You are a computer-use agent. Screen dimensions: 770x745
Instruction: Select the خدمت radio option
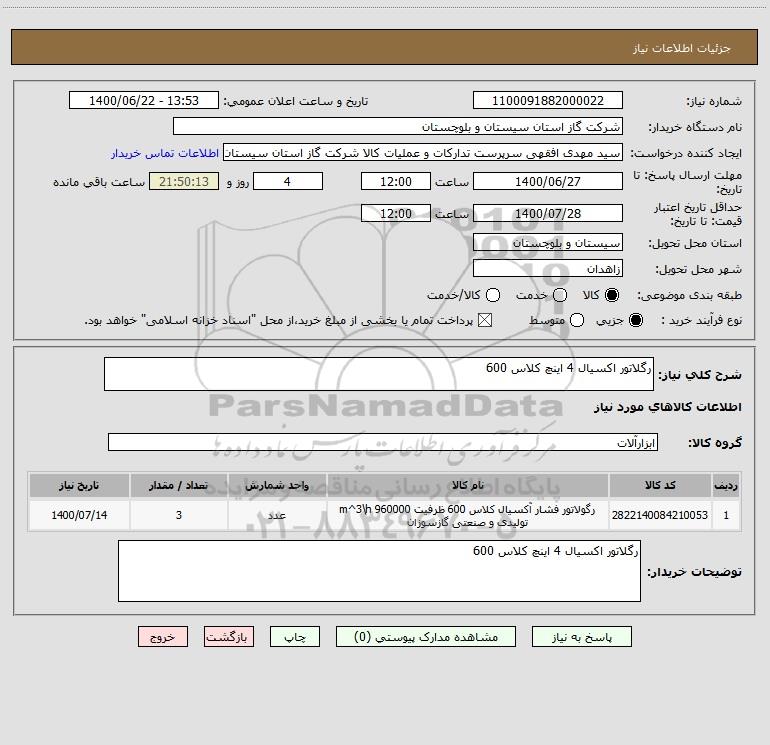(560, 295)
